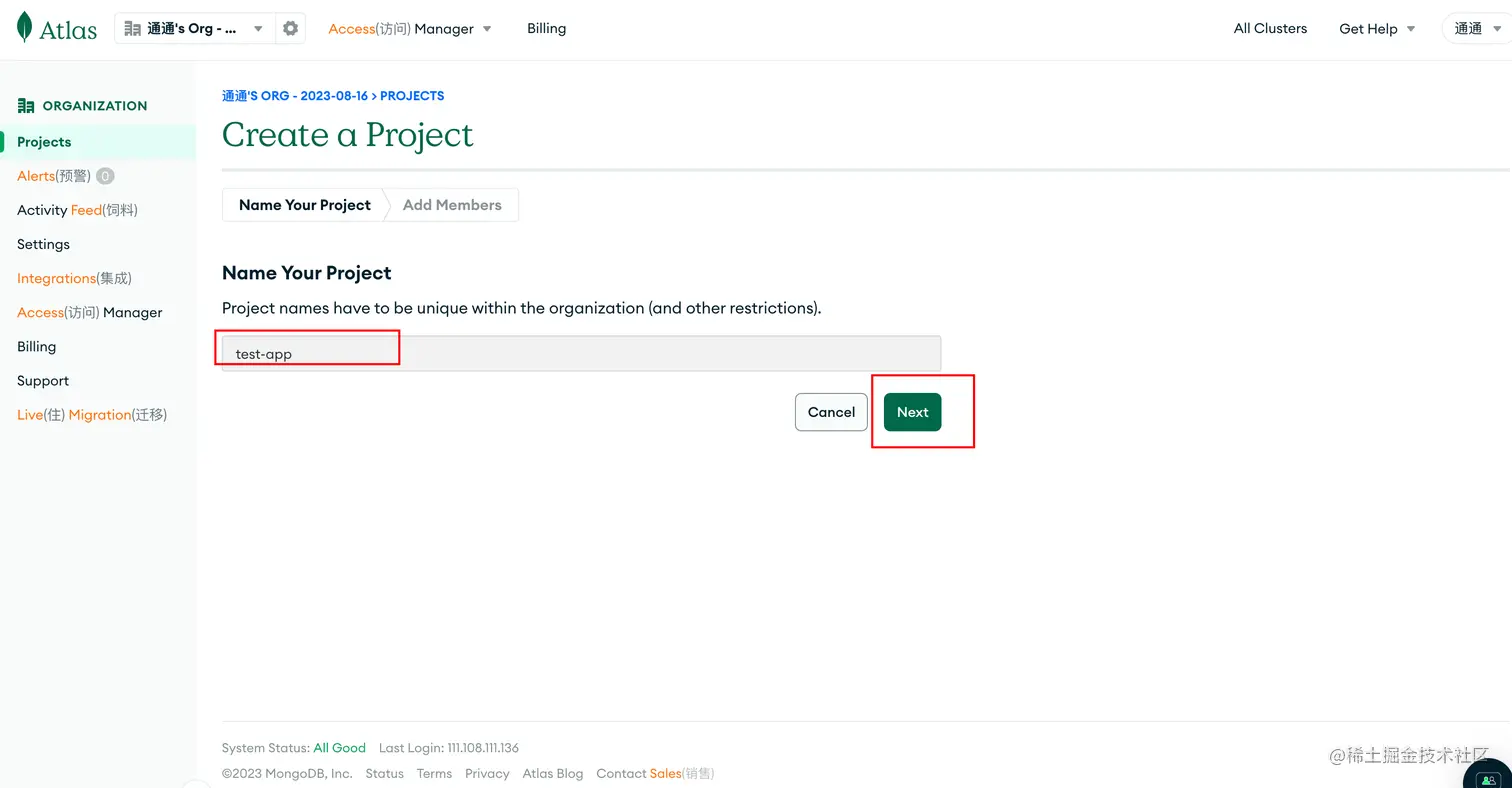Select the Add Members step tab
Screen dimensions: 1512x788
tap(452, 205)
